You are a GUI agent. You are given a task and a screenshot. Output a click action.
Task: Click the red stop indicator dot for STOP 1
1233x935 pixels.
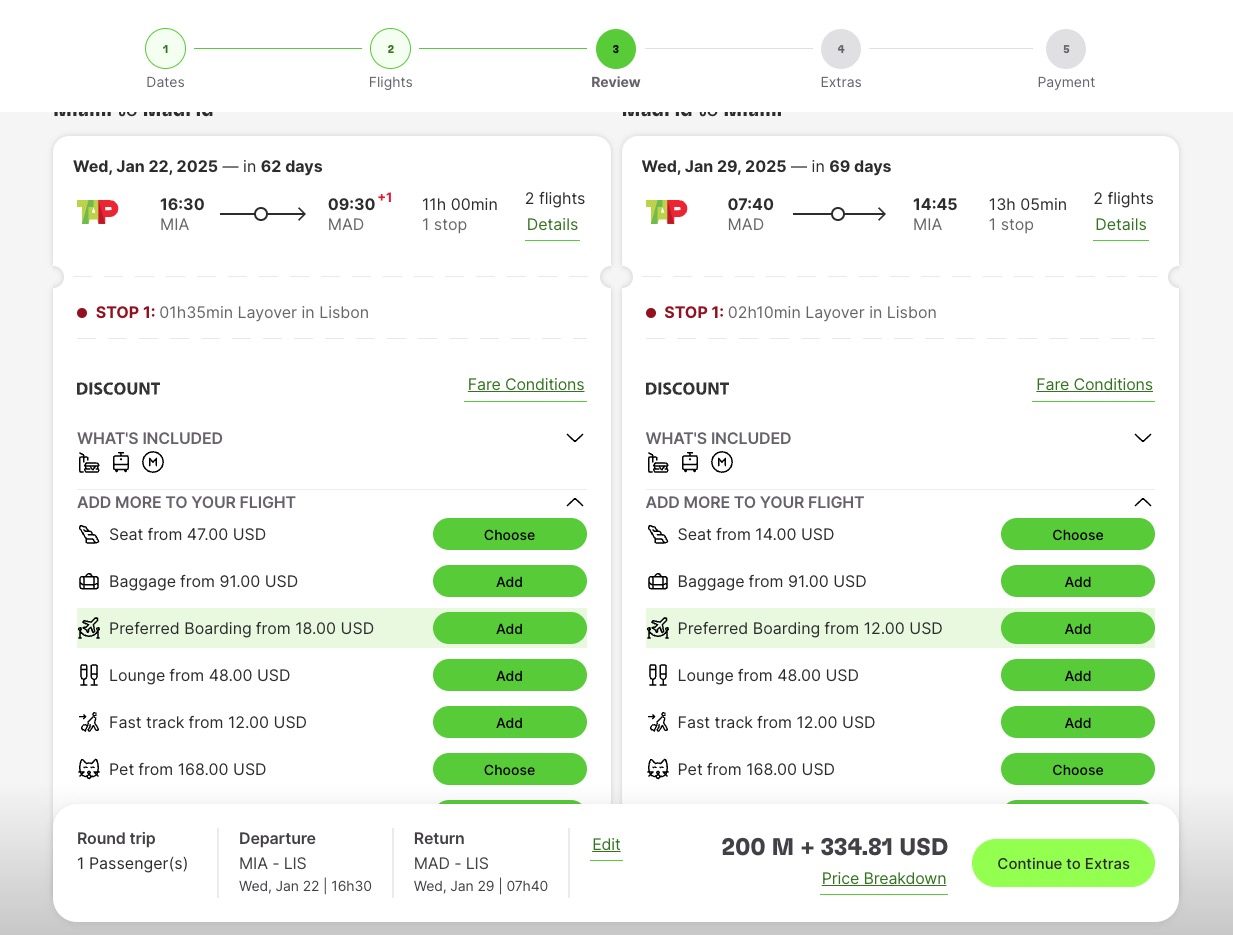(82, 312)
